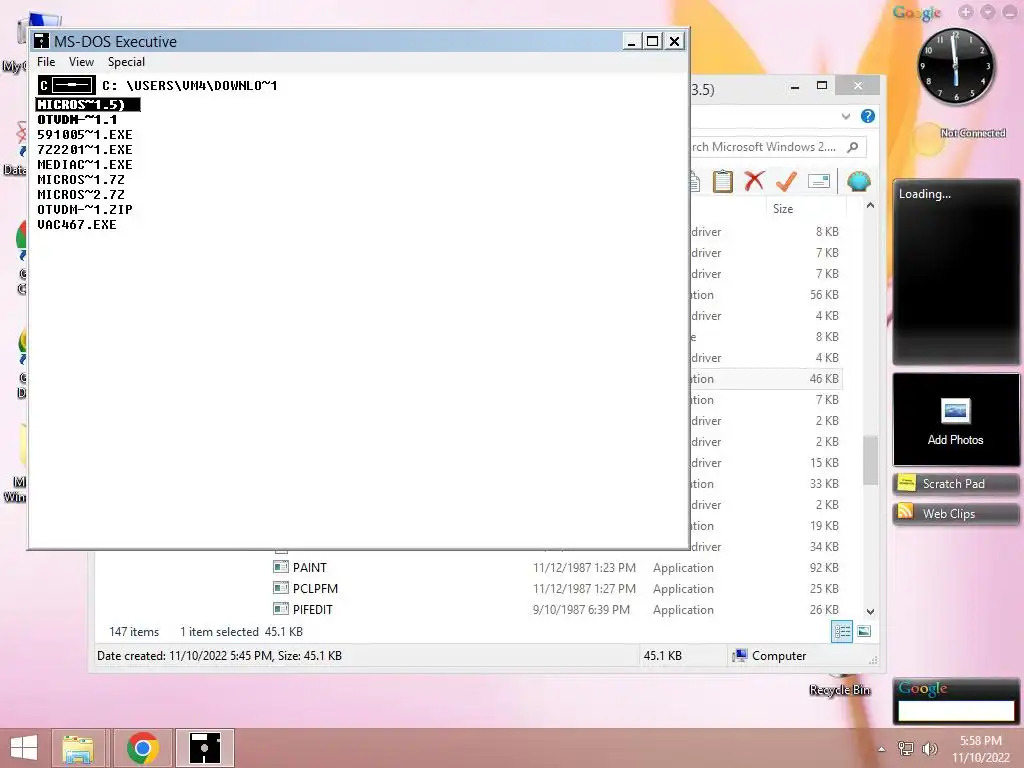The width and height of the screenshot is (1024, 768).
Task: Click the Explorer scrollbar down arrow
Action: click(x=870, y=612)
